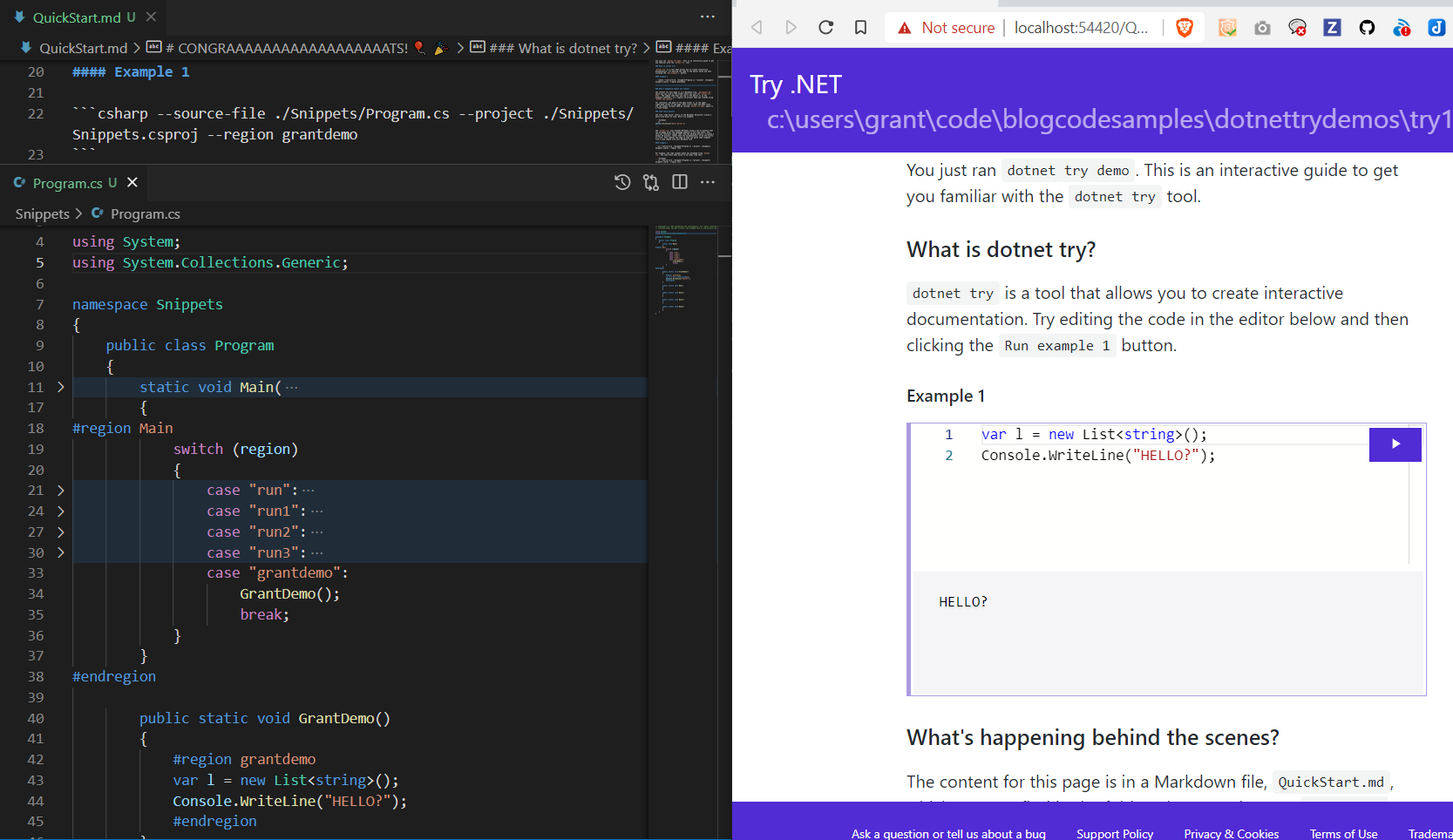Click the project path under Try .NET

(x=1110, y=119)
